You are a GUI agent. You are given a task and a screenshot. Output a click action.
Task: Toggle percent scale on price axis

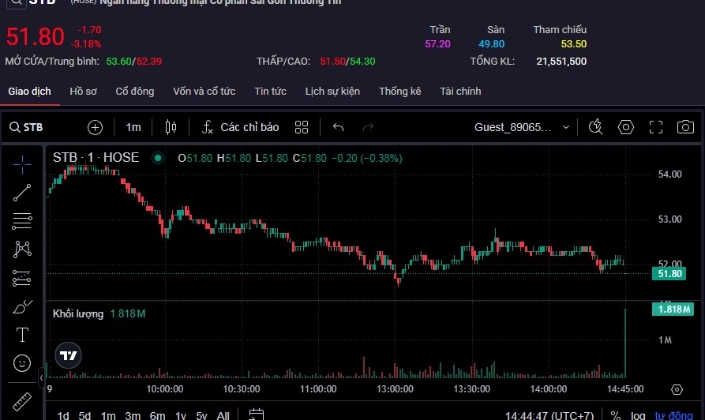615,415
